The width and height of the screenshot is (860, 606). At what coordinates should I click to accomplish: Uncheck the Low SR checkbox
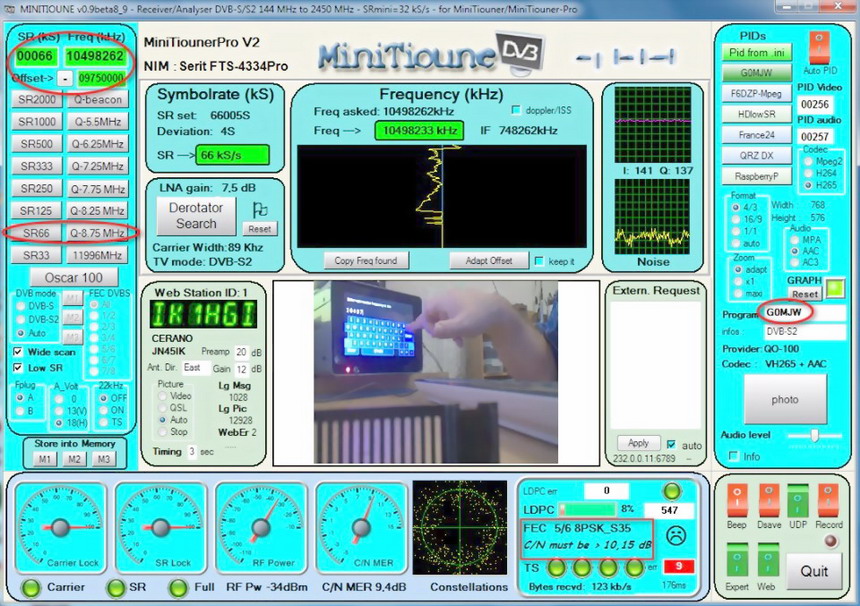[18, 367]
